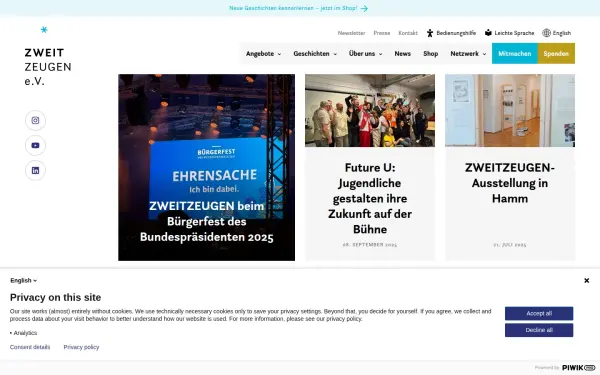Go to the News page
Viewport: 600px width, 375px height.
[403, 54]
